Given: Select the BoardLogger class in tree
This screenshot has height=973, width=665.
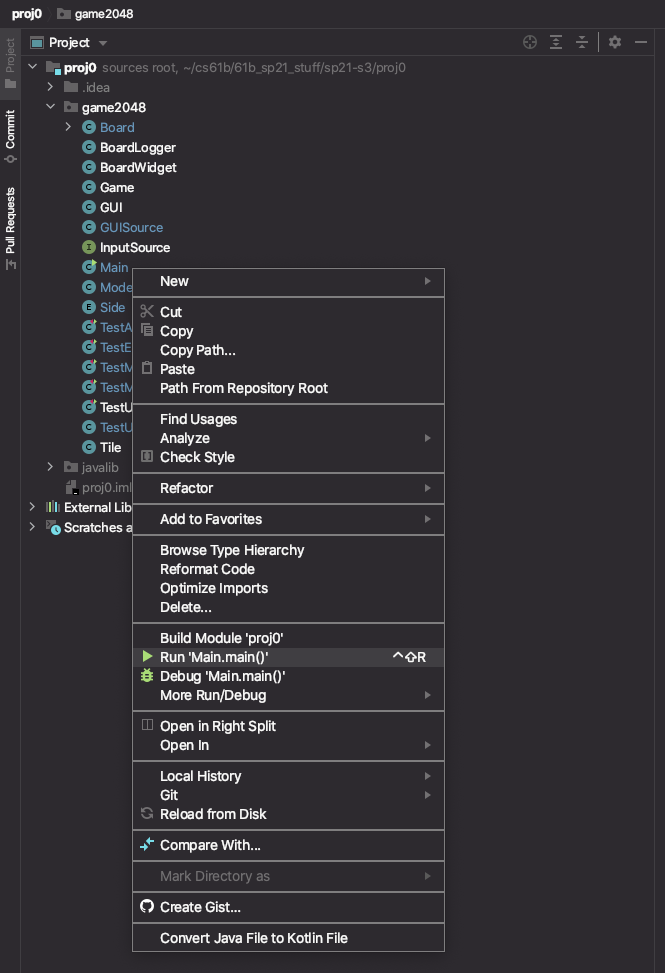Looking at the screenshot, I should click(x=137, y=147).
